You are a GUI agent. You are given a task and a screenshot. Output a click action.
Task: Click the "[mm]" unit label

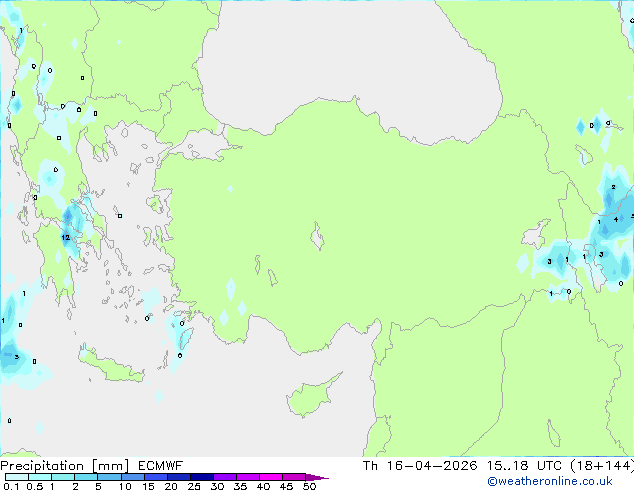110,466
